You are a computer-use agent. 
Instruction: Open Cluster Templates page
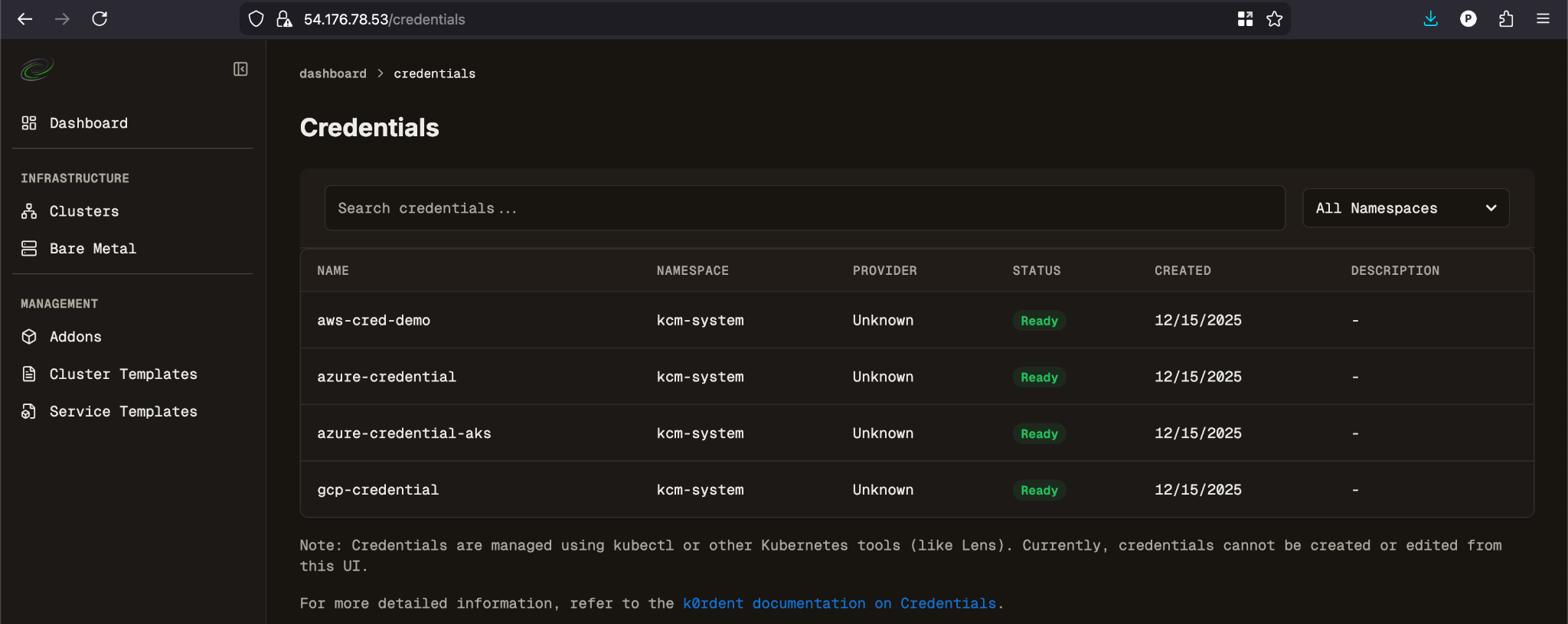tap(122, 374)
